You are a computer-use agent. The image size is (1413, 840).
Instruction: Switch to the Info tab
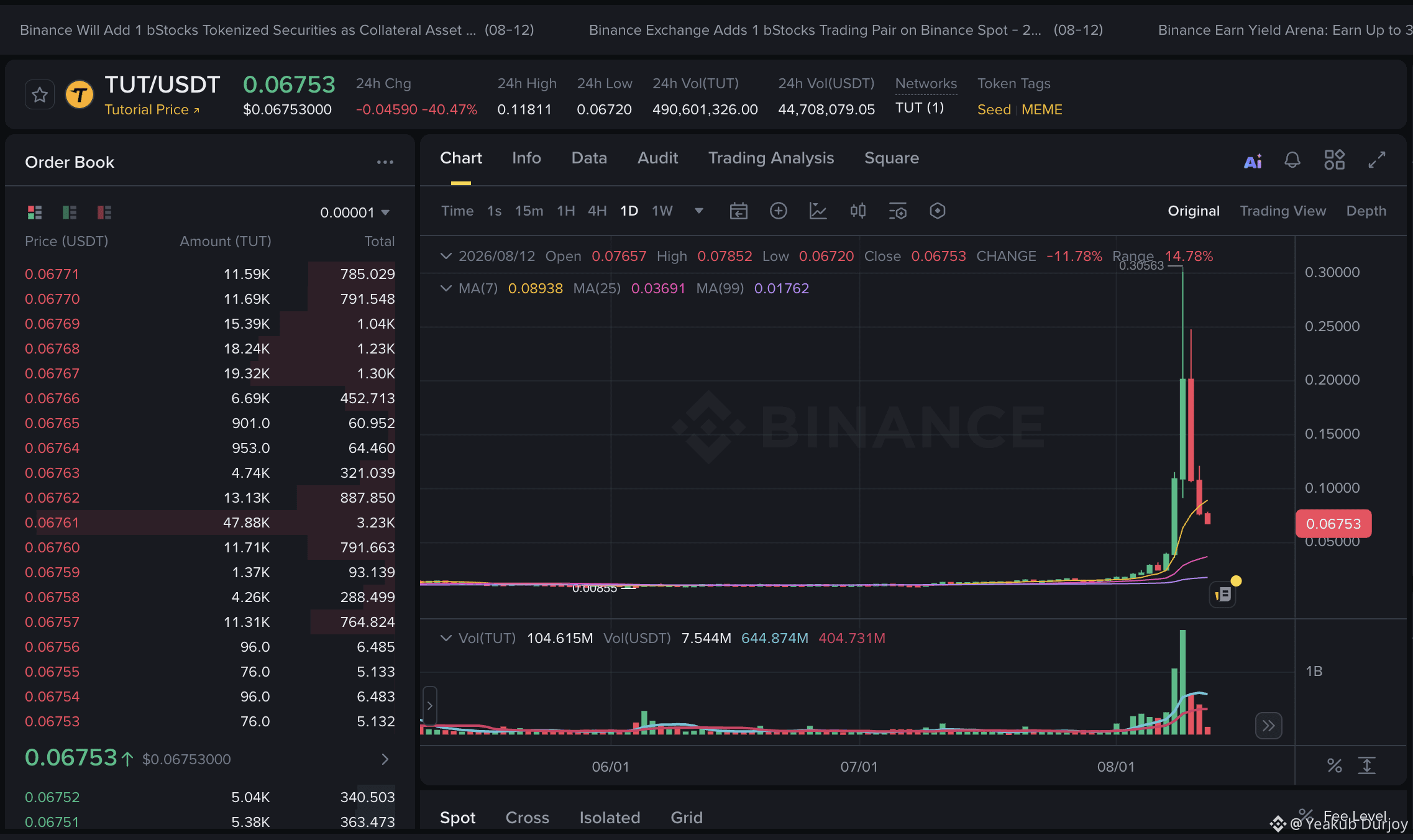click(526, 158)
